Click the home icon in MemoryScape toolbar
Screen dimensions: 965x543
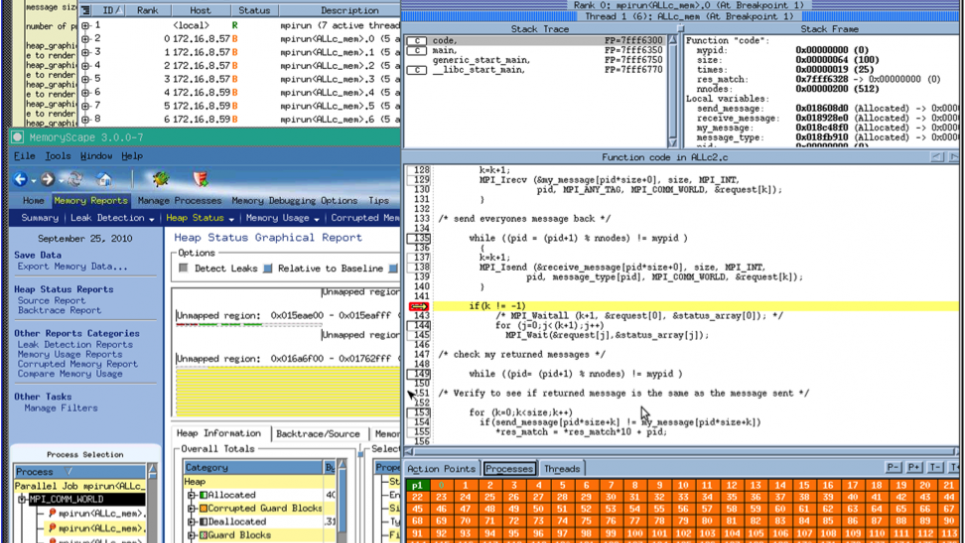104,179
